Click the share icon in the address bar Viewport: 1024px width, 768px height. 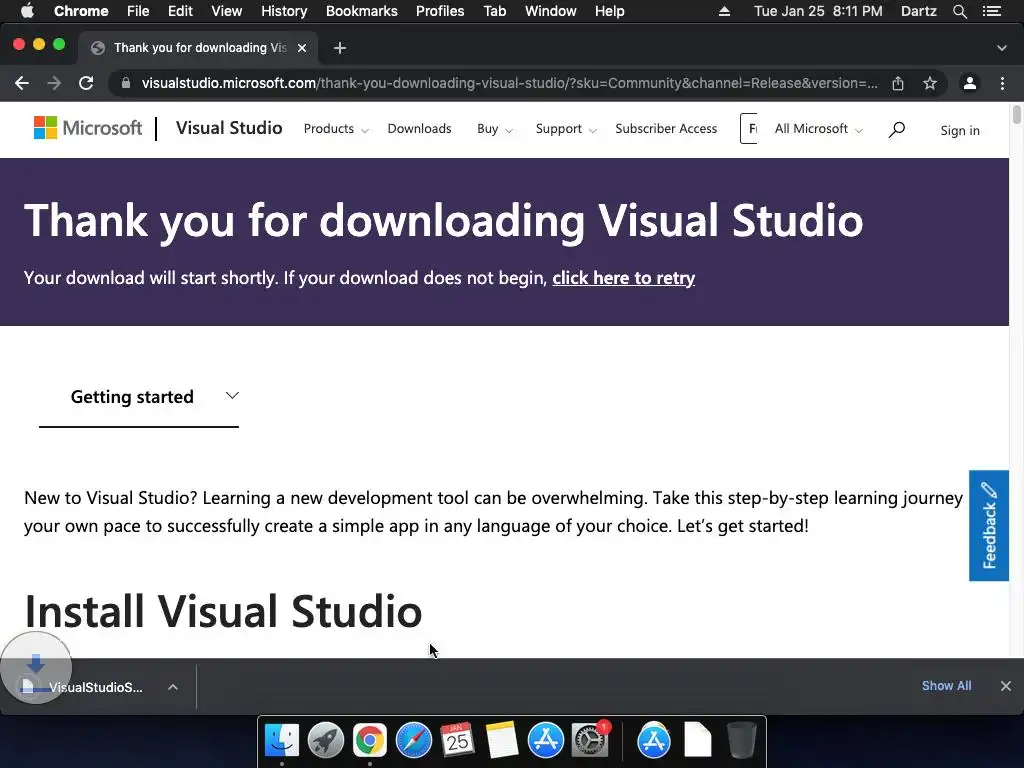898,83
